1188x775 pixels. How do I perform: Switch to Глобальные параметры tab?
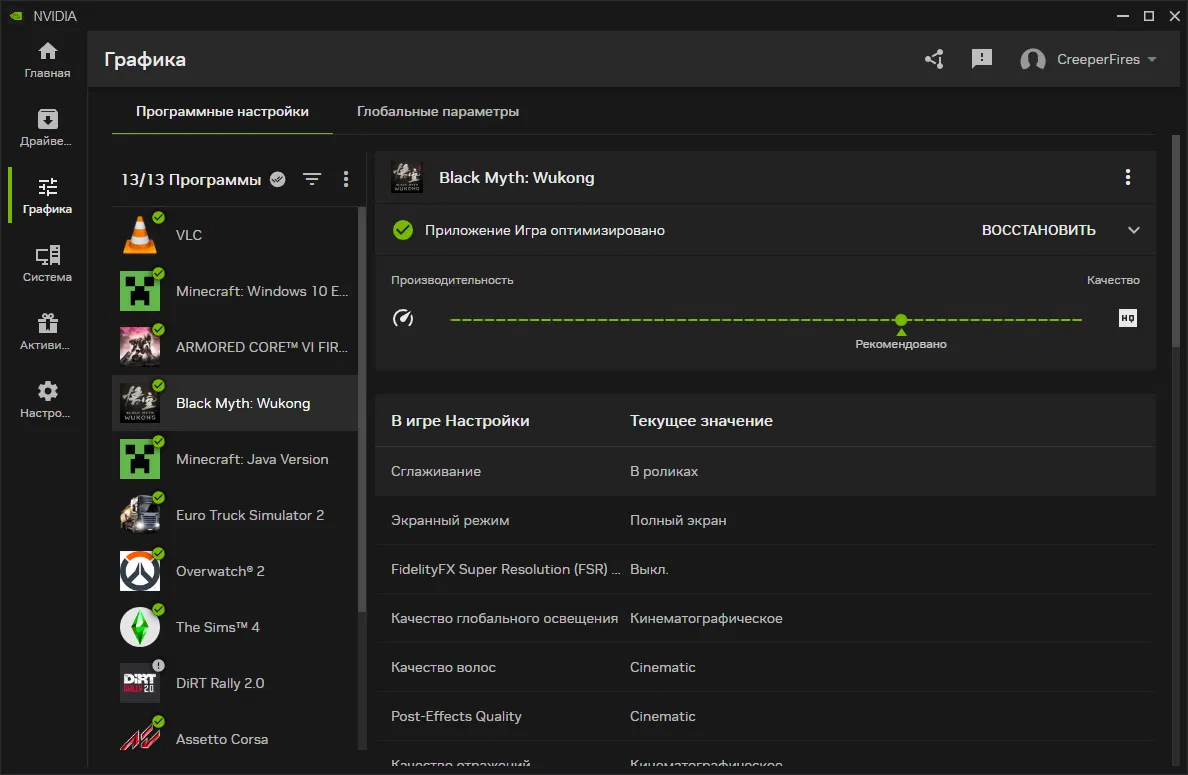click(x=438, y=111)
